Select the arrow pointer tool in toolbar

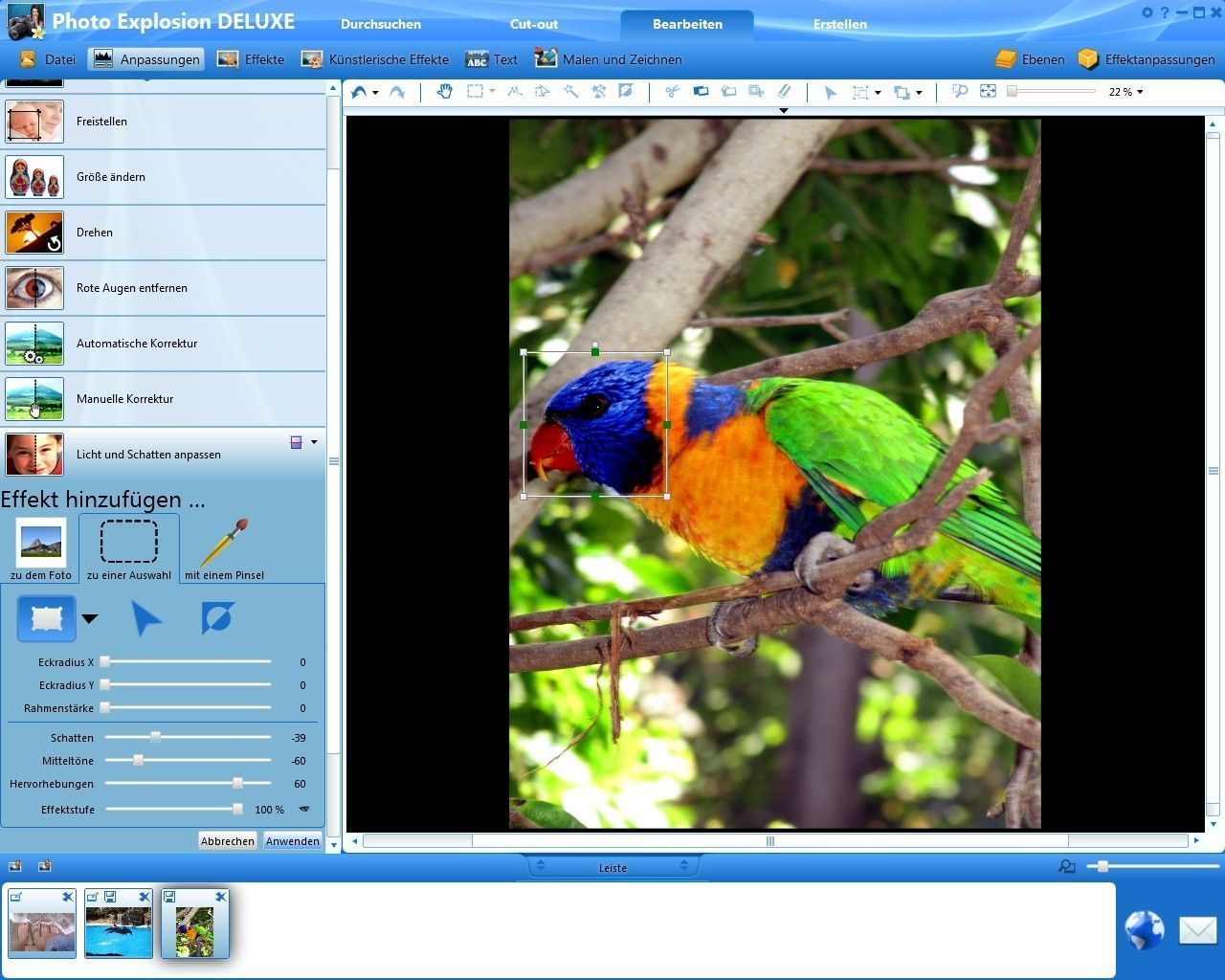coord(830,92)
